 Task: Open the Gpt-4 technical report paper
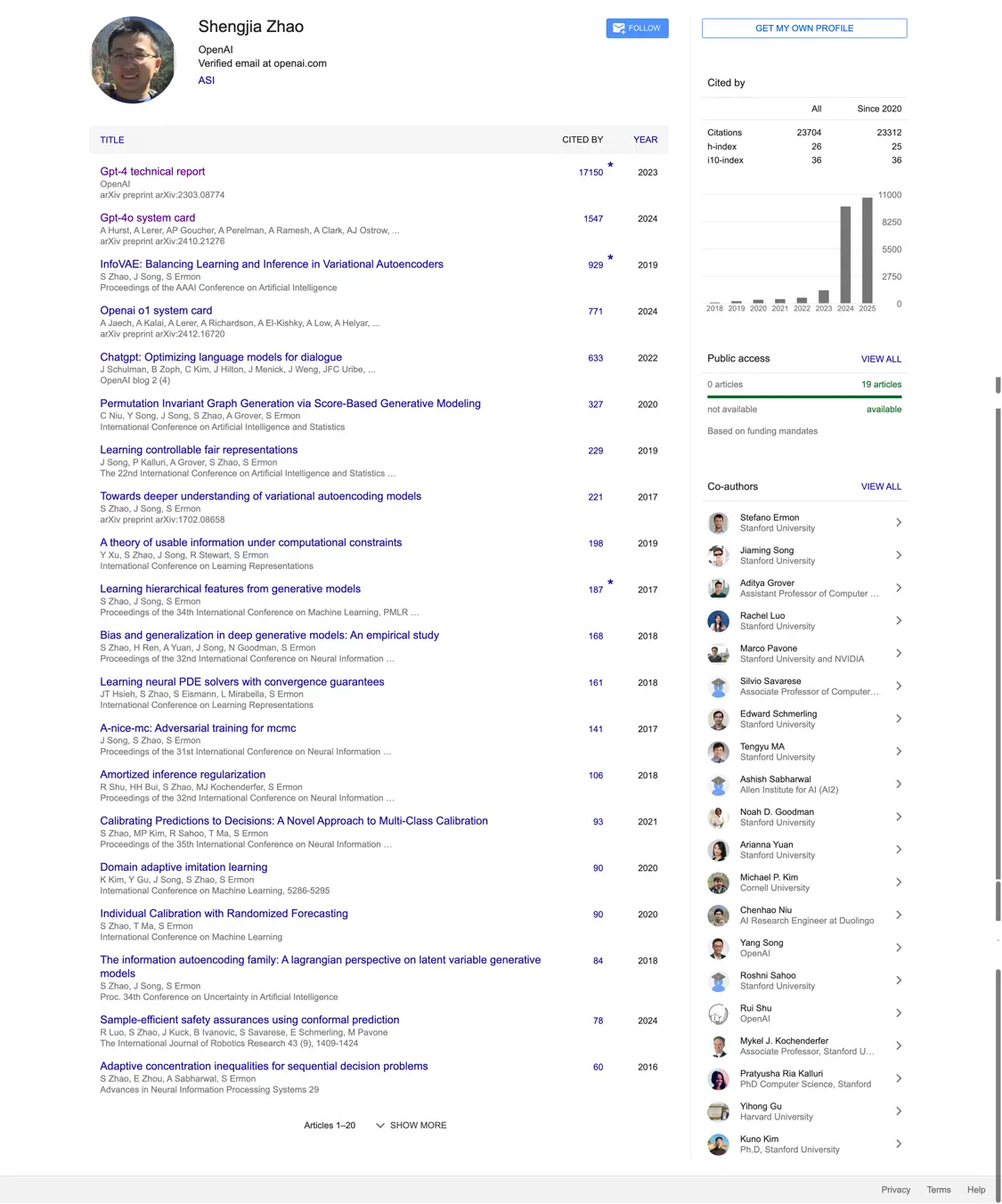click(152, 172)
